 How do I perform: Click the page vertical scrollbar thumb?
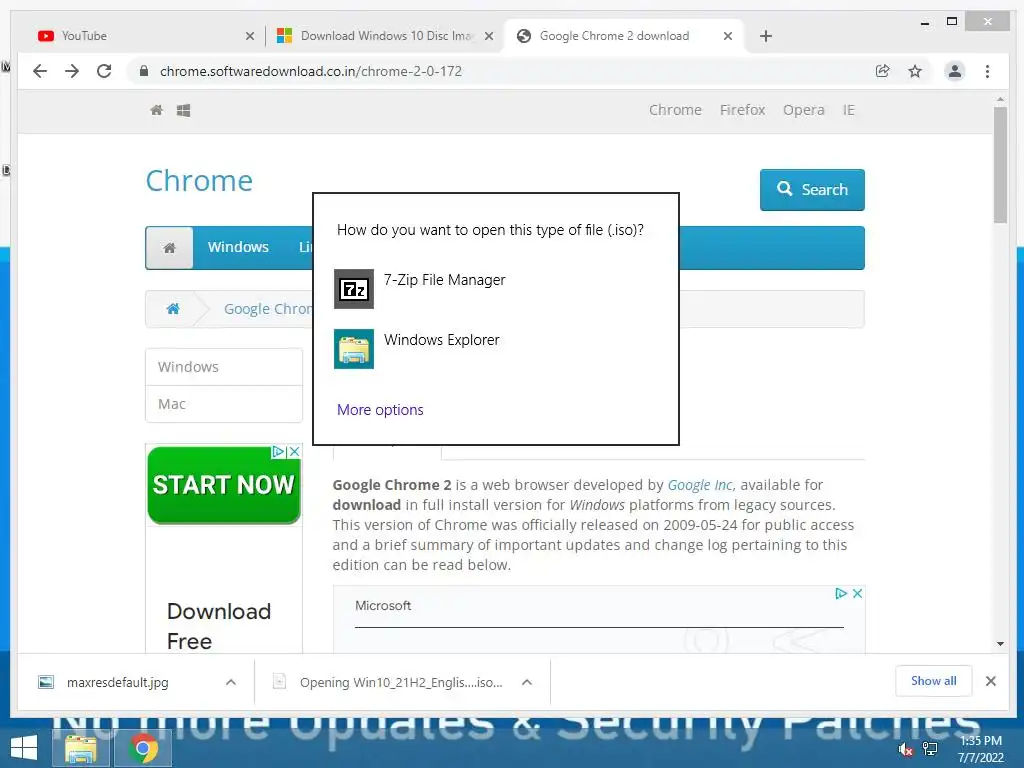coord(1000,165)
